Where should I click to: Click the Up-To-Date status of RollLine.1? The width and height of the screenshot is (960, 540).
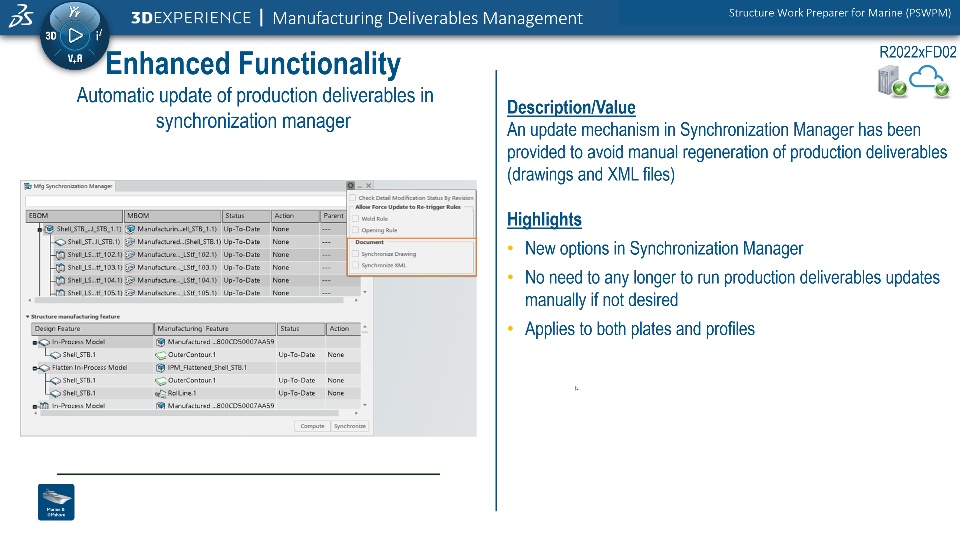[297, 394]
